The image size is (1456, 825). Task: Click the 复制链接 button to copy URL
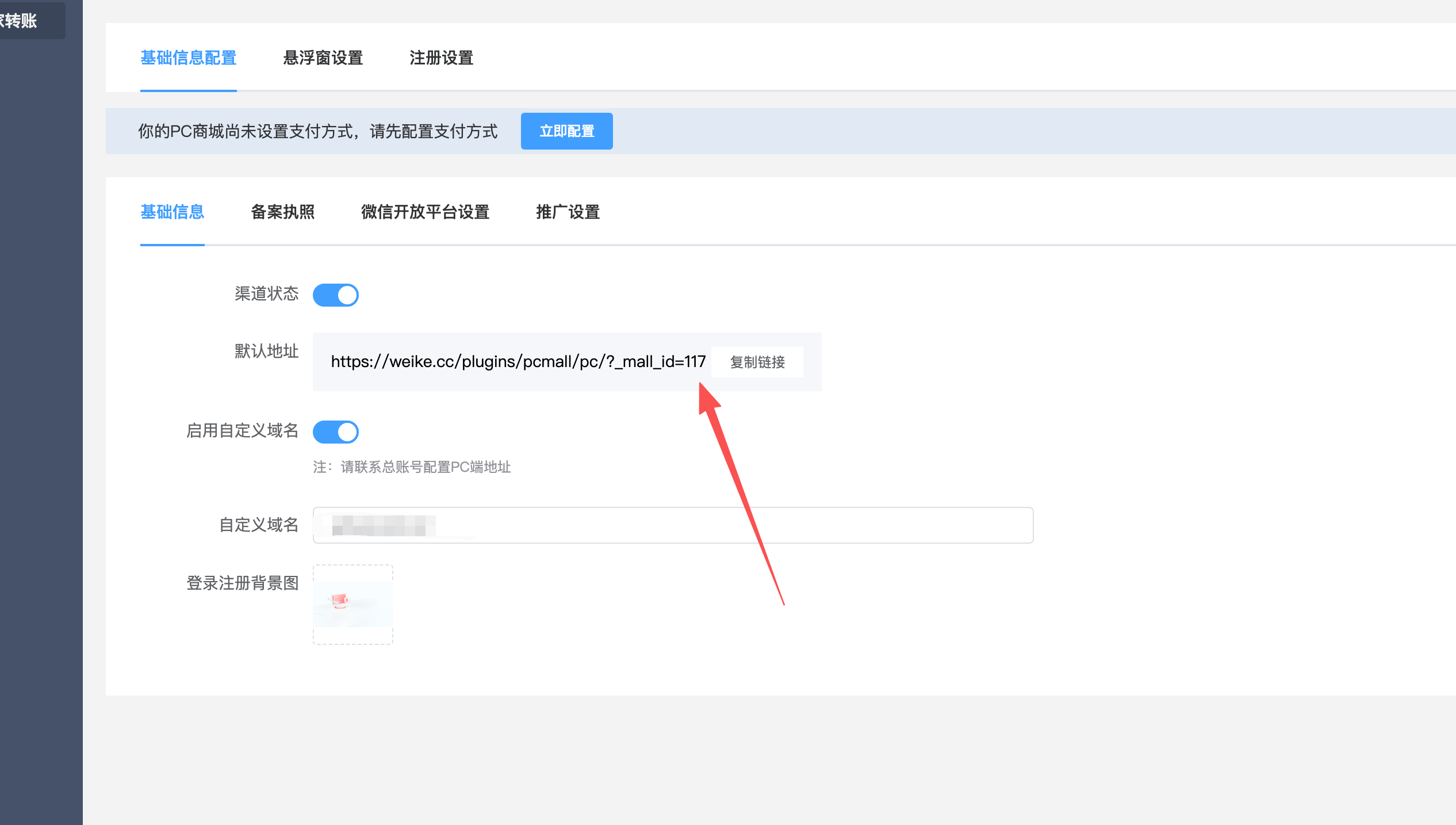[757, 362]
